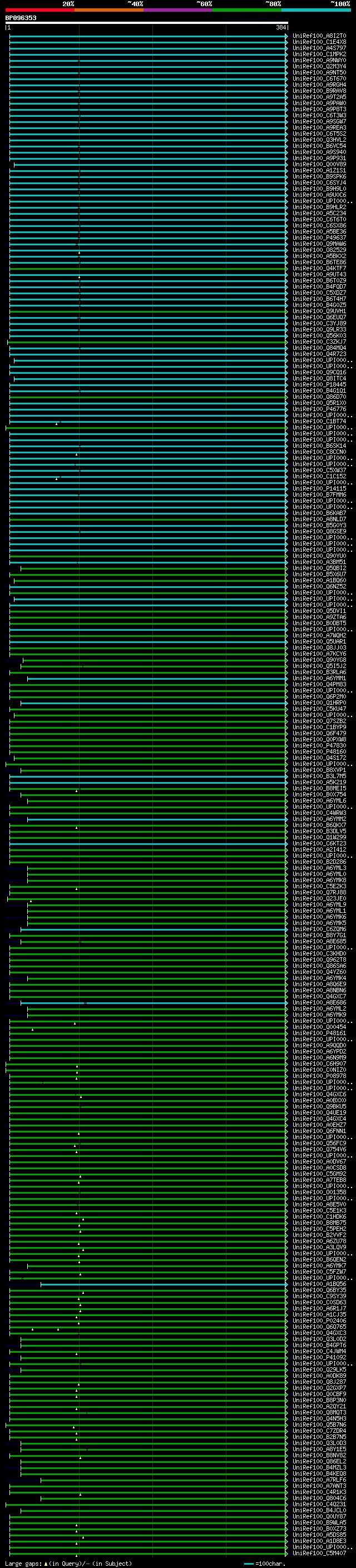Choose UniRef100_A1Z1S1 entry
356x1568 pixels.
[x=319, y=170]
